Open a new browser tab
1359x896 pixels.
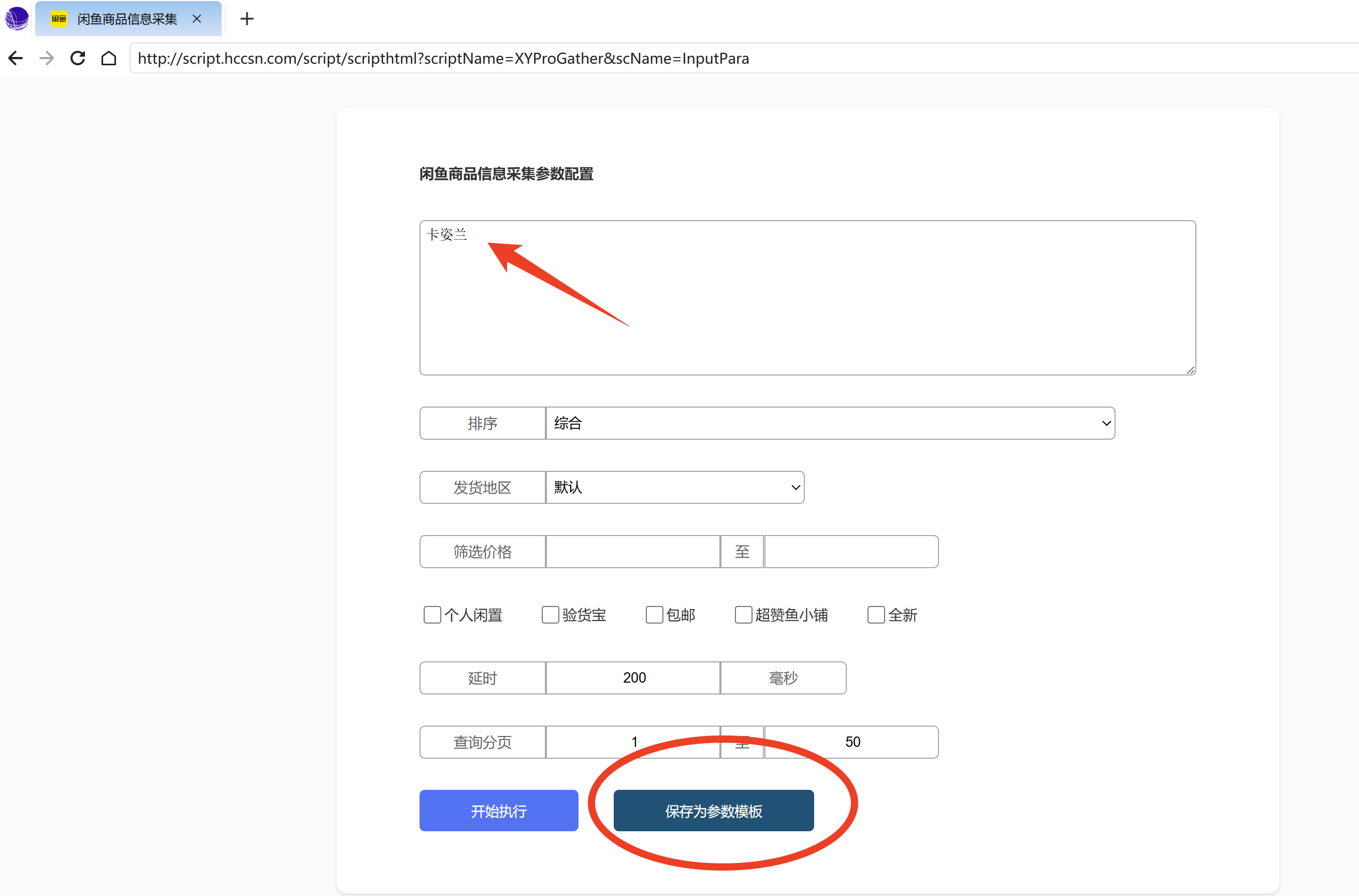[x=247, y=19]
